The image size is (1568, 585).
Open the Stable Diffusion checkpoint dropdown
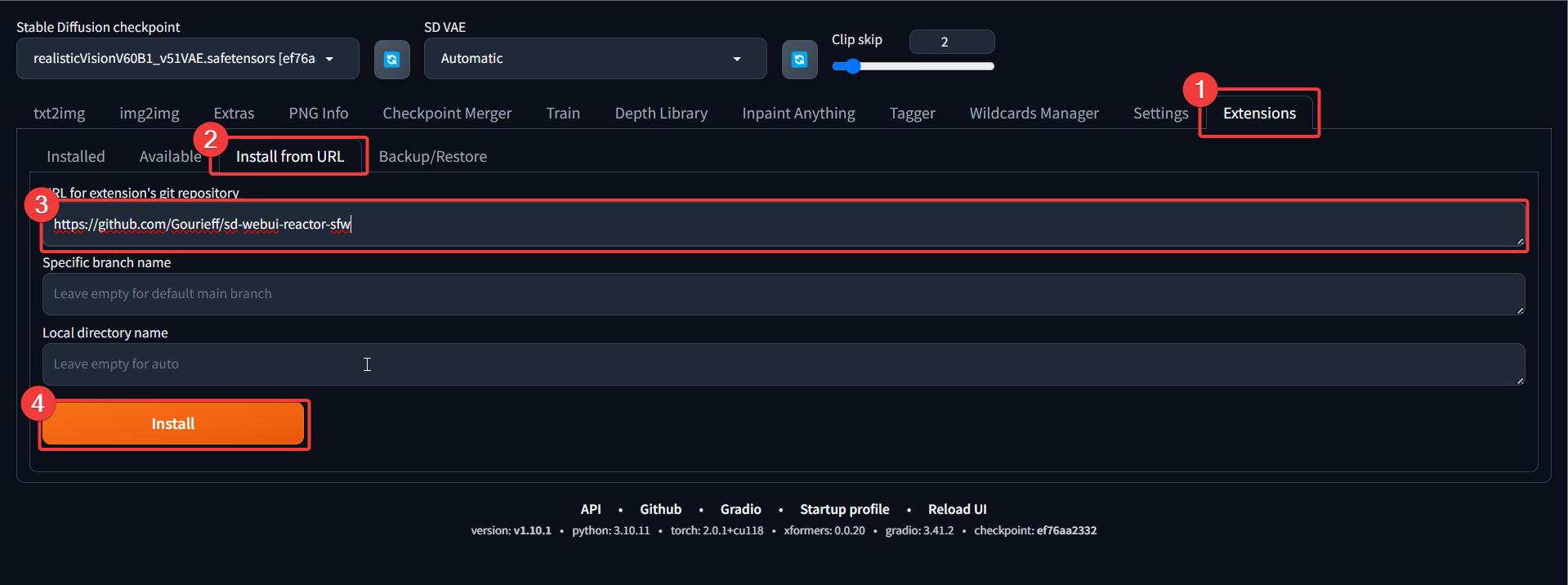187,59
